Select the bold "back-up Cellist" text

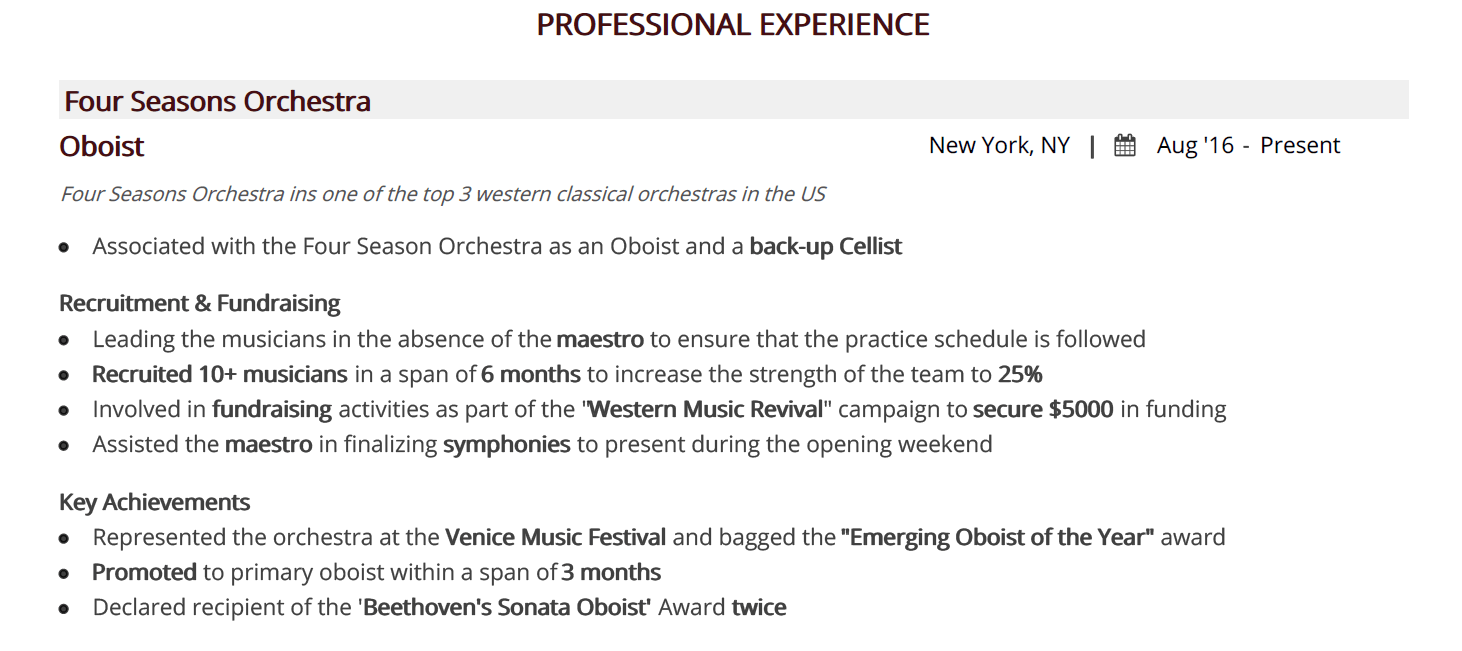click(825, 246)
